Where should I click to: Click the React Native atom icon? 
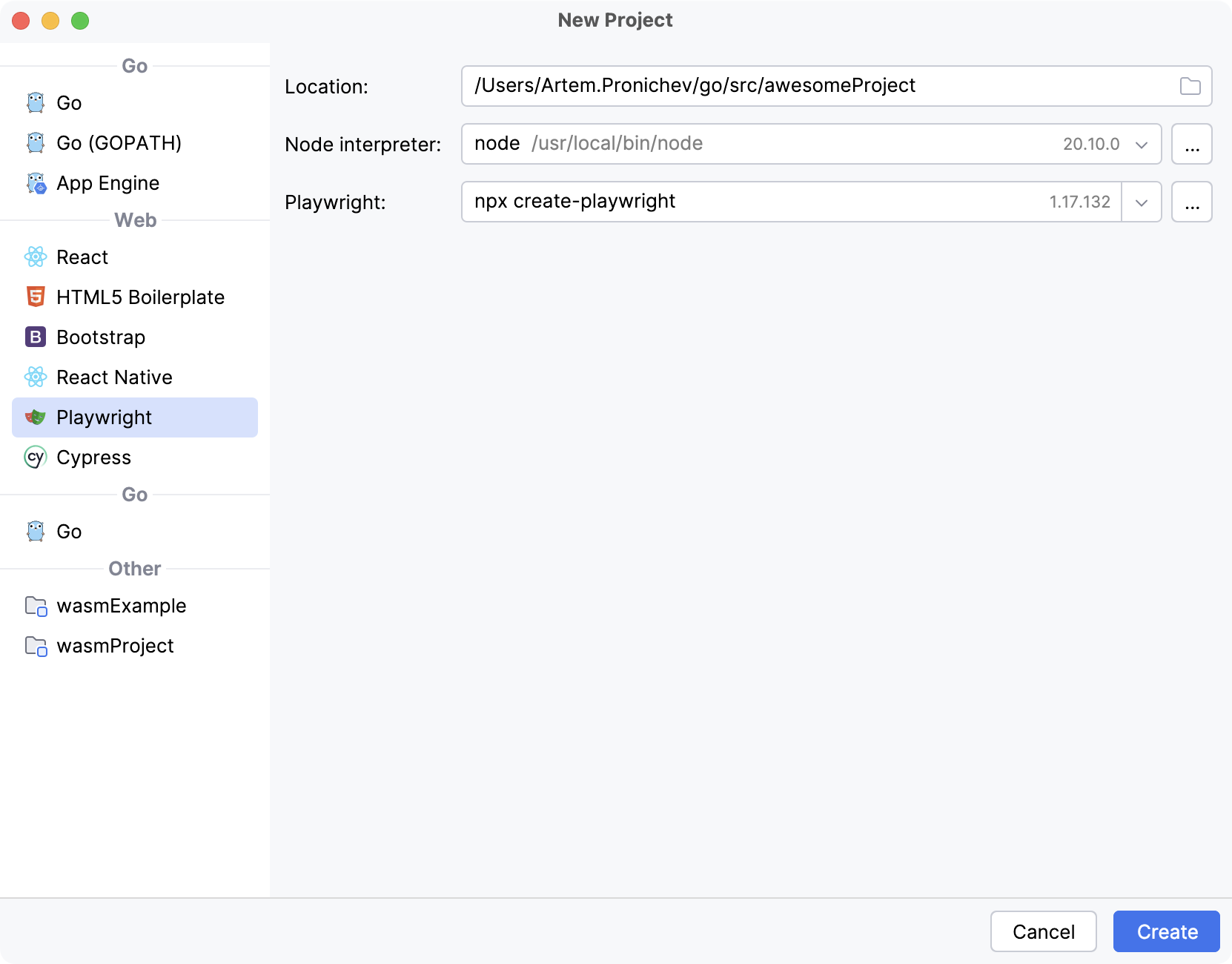[x=36, y=377]
